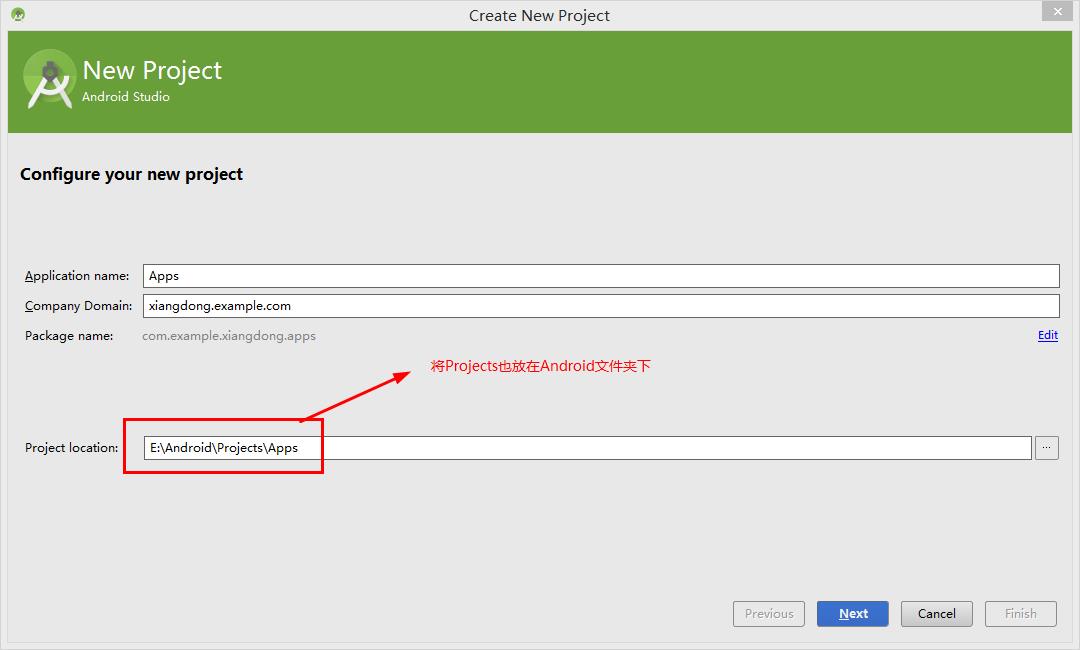Click the 'Configure your new project' heading
1080x650 pixels.
pos(131,174)
